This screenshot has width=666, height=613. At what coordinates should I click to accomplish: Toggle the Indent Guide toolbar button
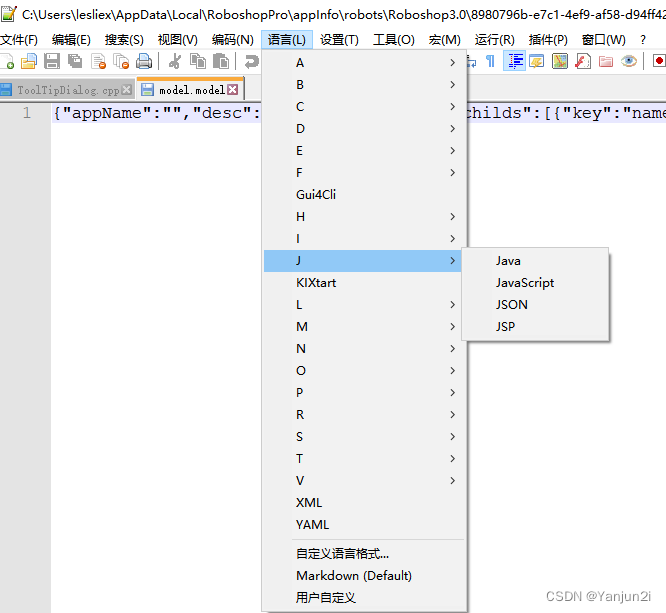[514, 61]
